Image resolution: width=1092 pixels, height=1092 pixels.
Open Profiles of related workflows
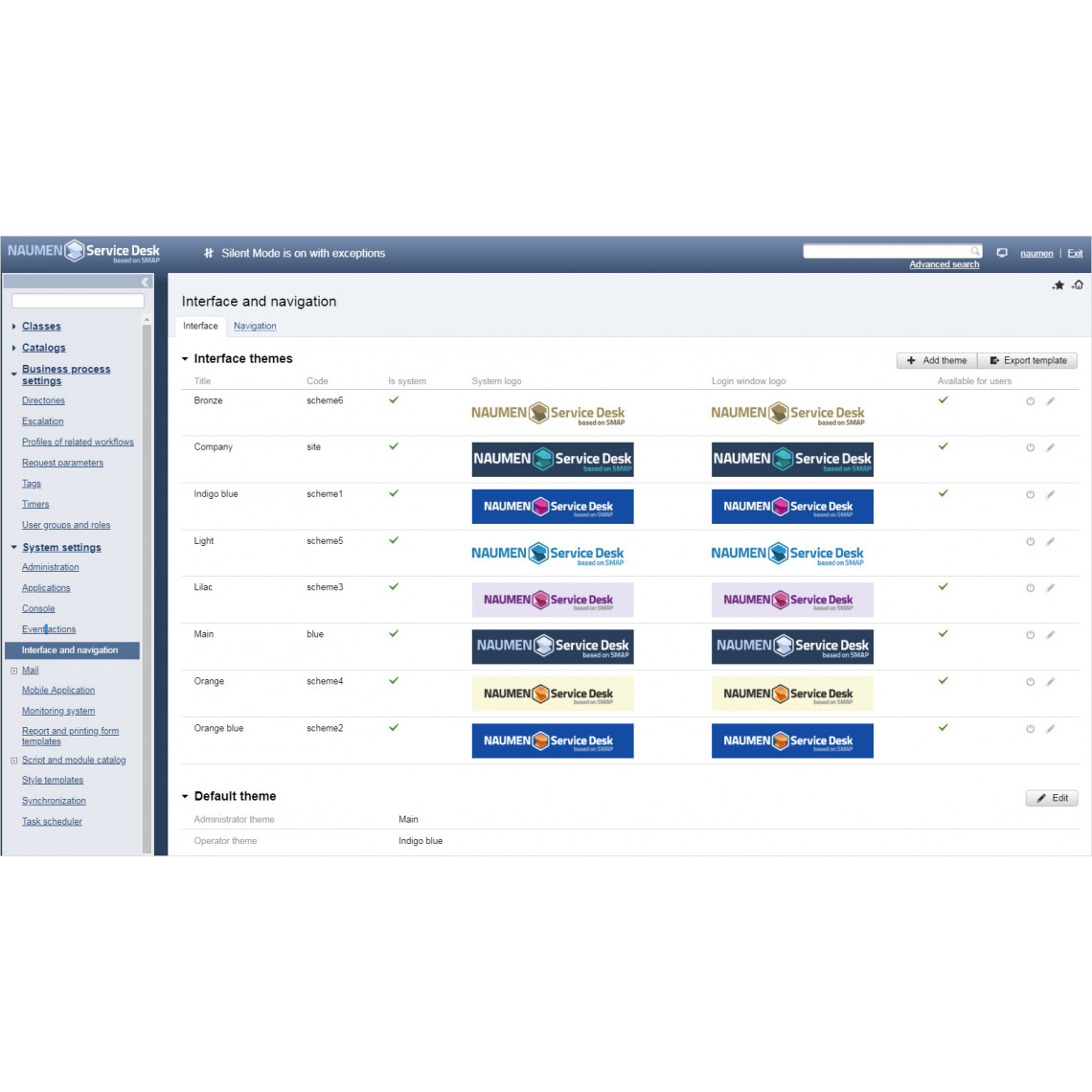[x=78, y=442]
